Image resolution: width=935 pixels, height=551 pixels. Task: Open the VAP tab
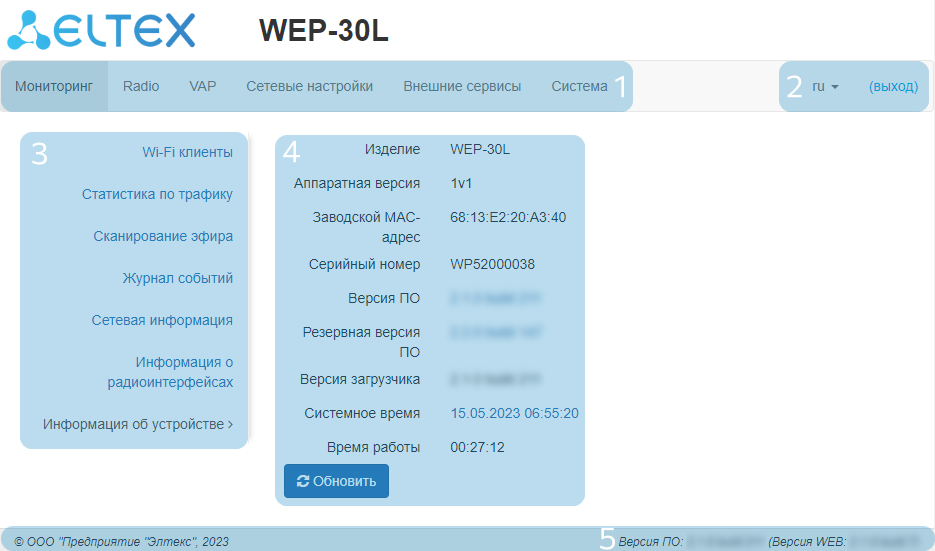203,86
